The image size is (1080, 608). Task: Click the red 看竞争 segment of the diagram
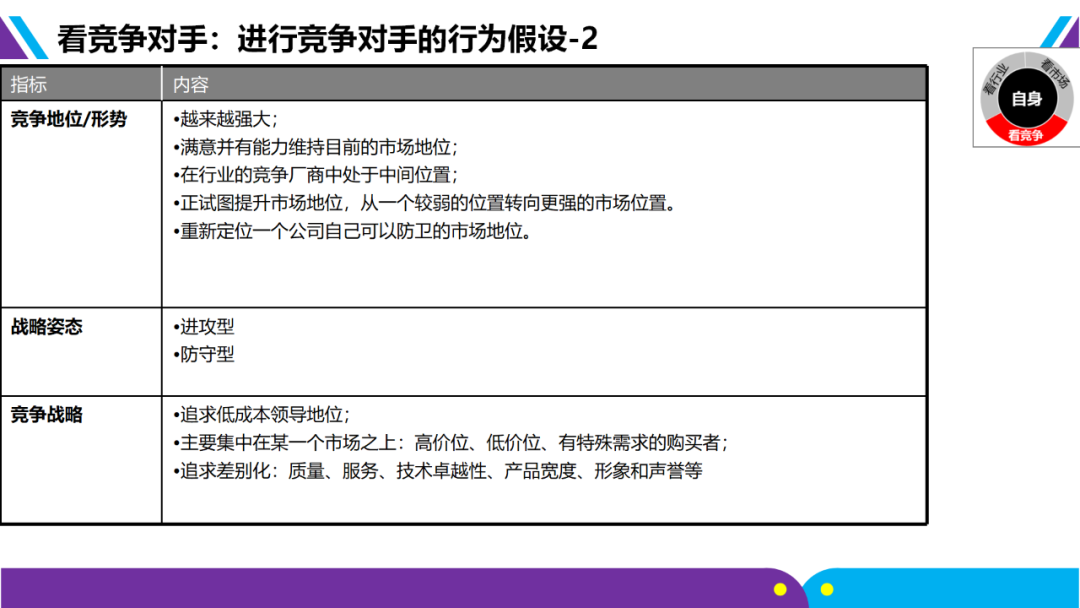pyautogui.click(x=1026, y=135)
